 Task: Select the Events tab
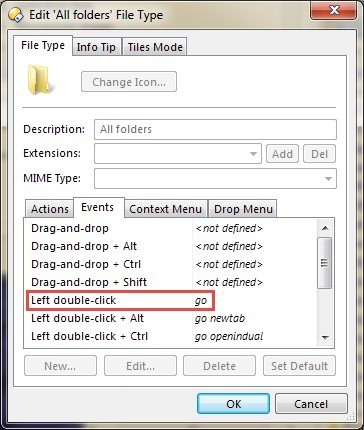click(98, 207)
